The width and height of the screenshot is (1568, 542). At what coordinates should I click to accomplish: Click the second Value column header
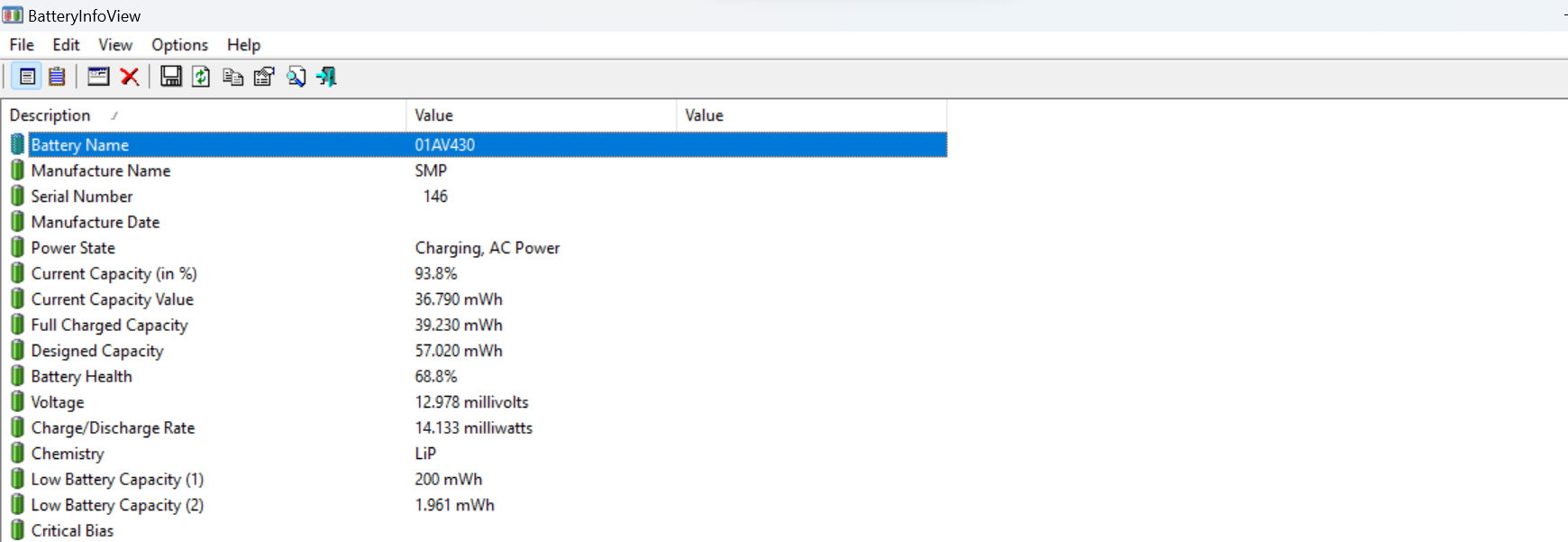pyautogui.click(x=811, y=115)
